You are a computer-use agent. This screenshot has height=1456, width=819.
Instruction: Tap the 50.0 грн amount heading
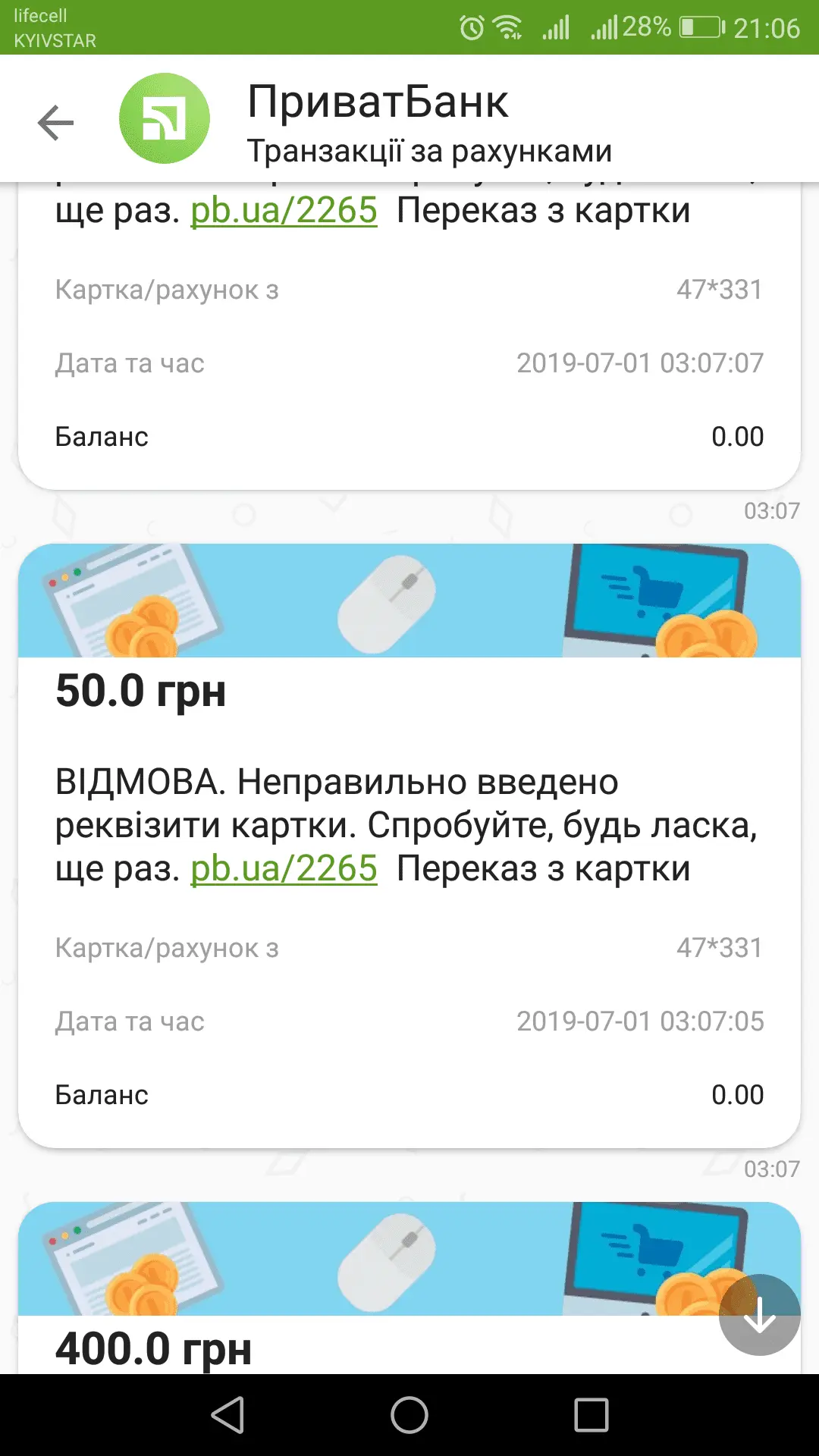pyautogui.click(x=141, y=691)
